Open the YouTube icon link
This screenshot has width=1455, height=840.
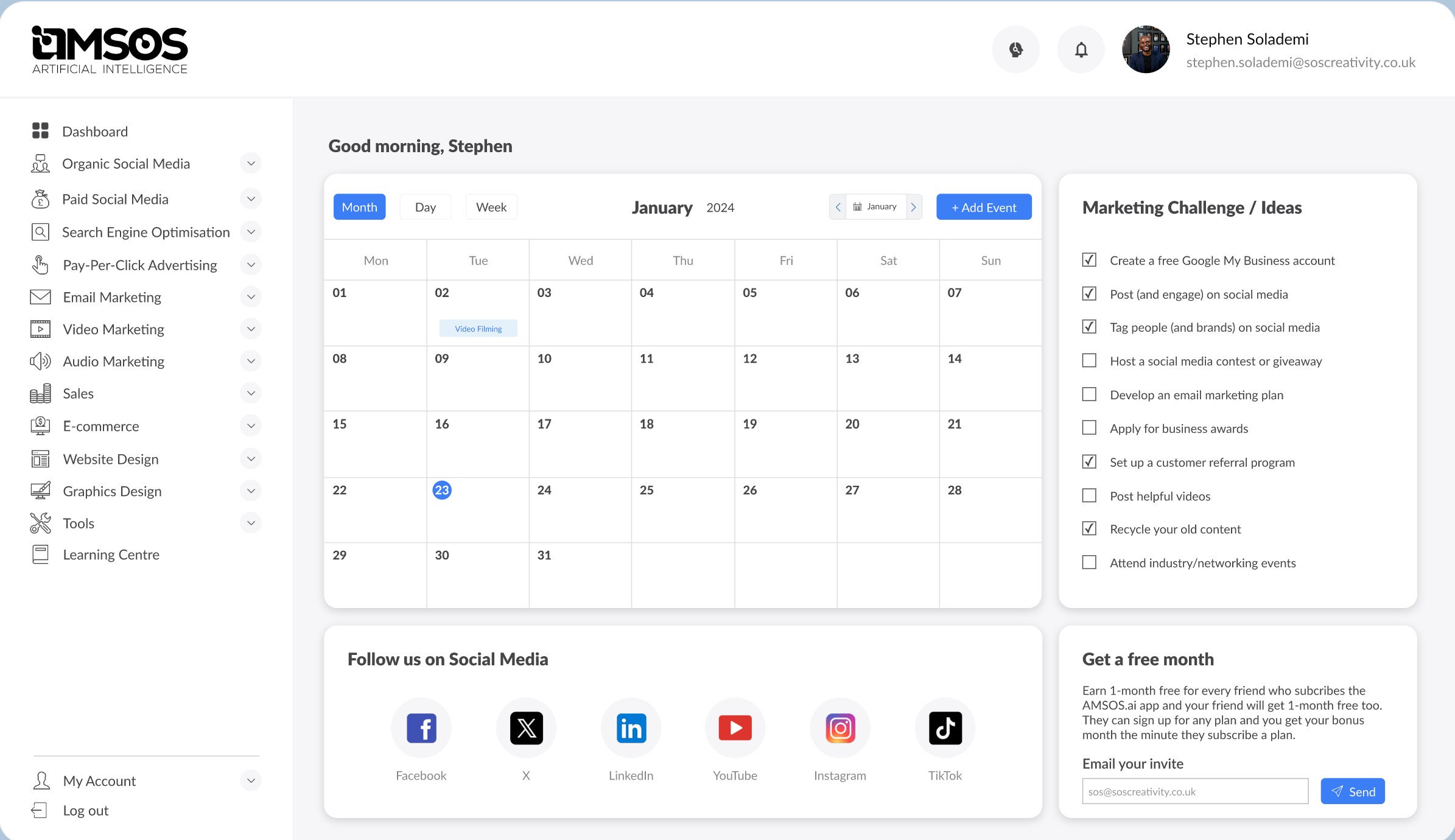(735, 728)
